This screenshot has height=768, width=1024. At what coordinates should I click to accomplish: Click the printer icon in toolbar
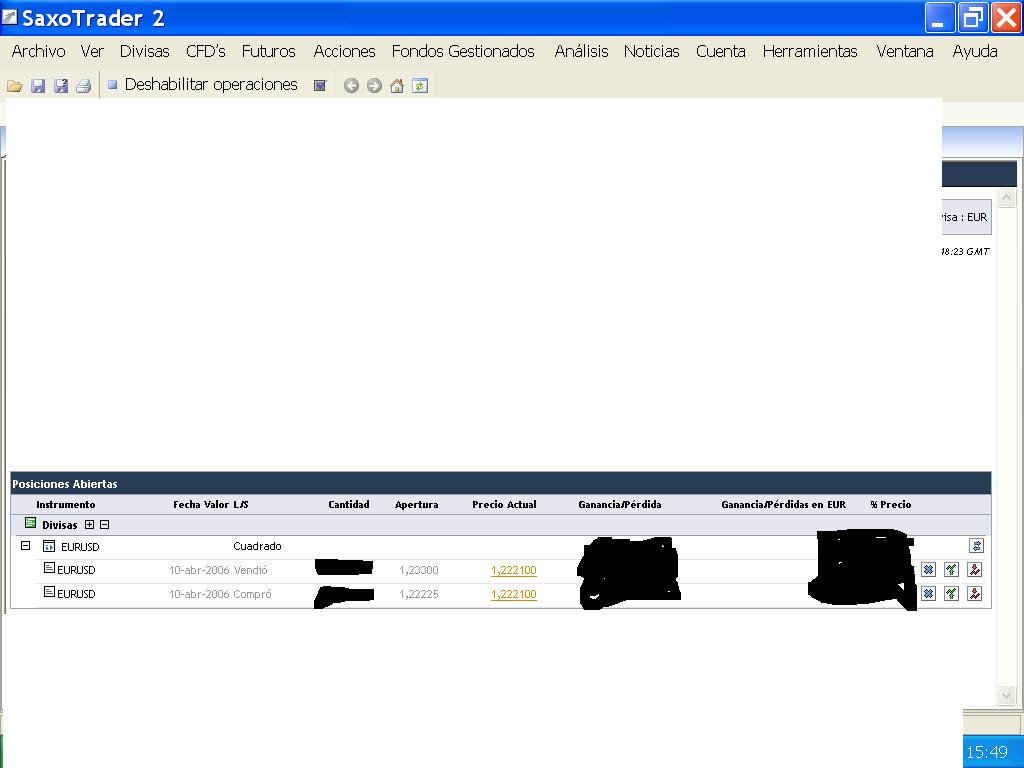click(83, 86)
